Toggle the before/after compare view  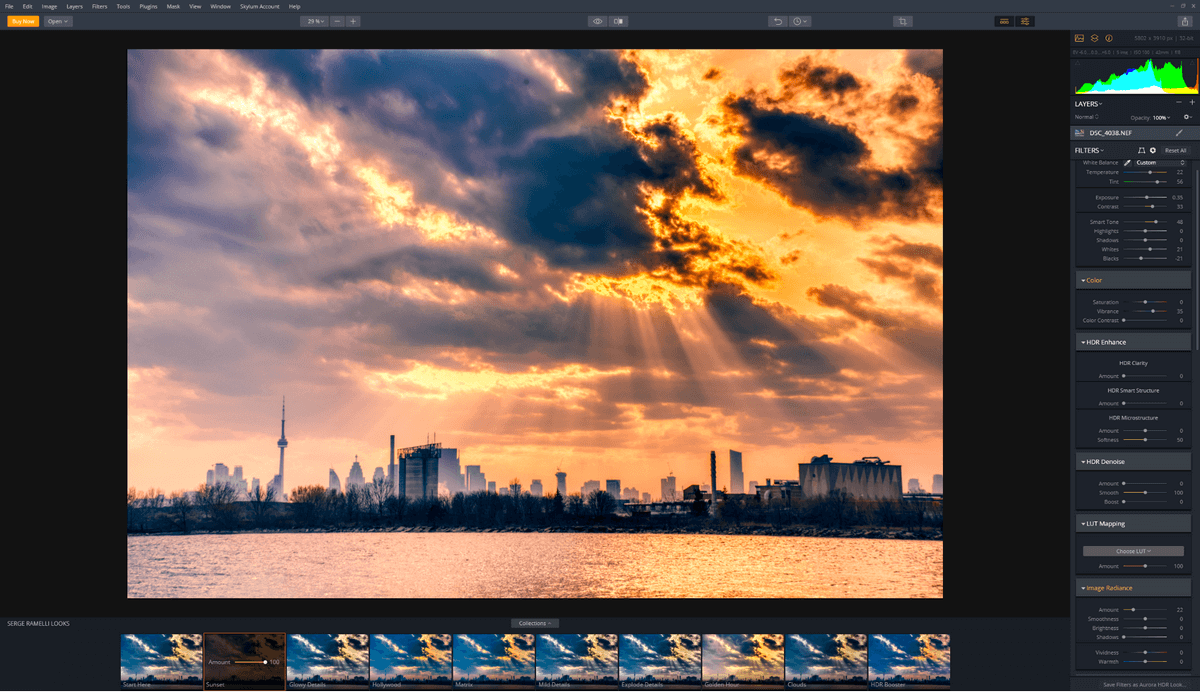(619, 21)
